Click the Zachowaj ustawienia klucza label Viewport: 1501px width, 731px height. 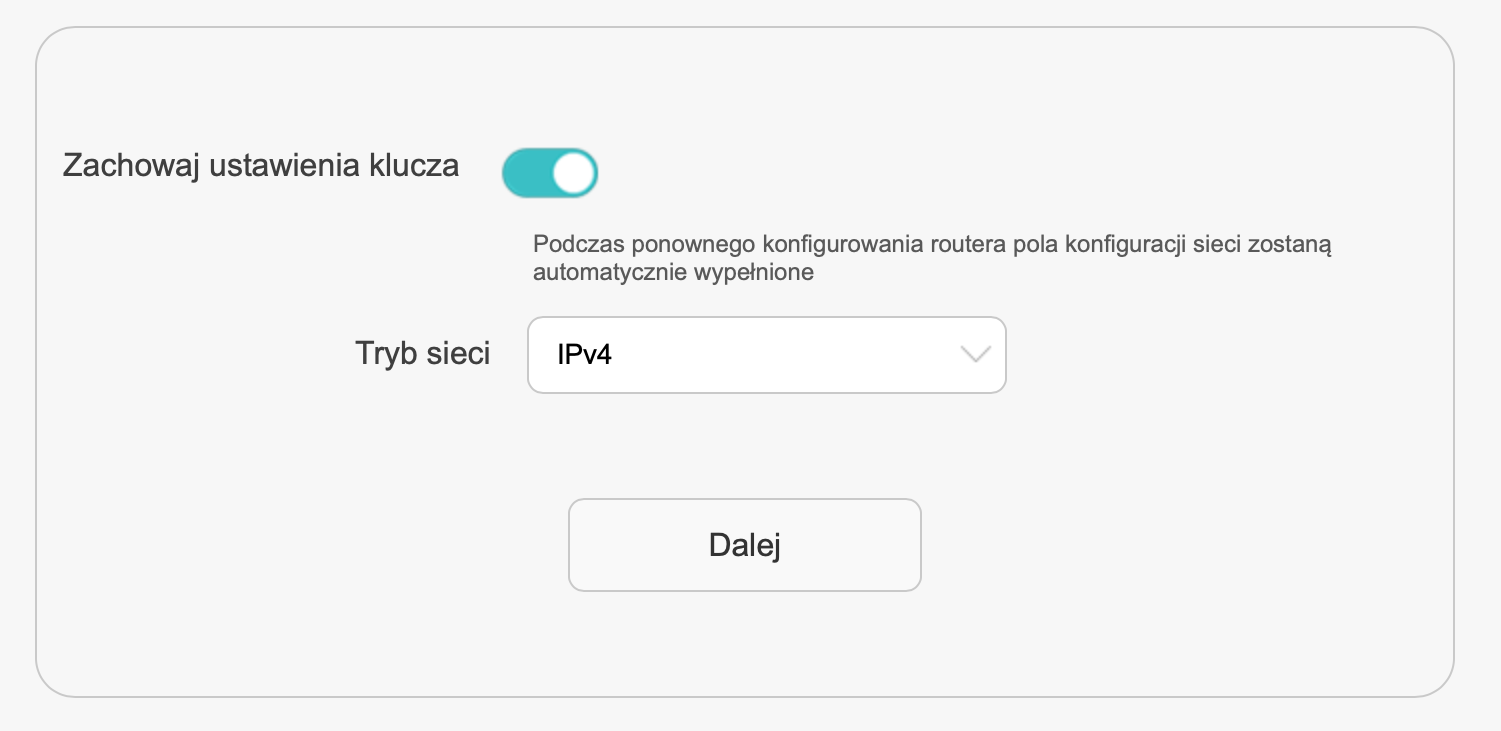point(261,165)
